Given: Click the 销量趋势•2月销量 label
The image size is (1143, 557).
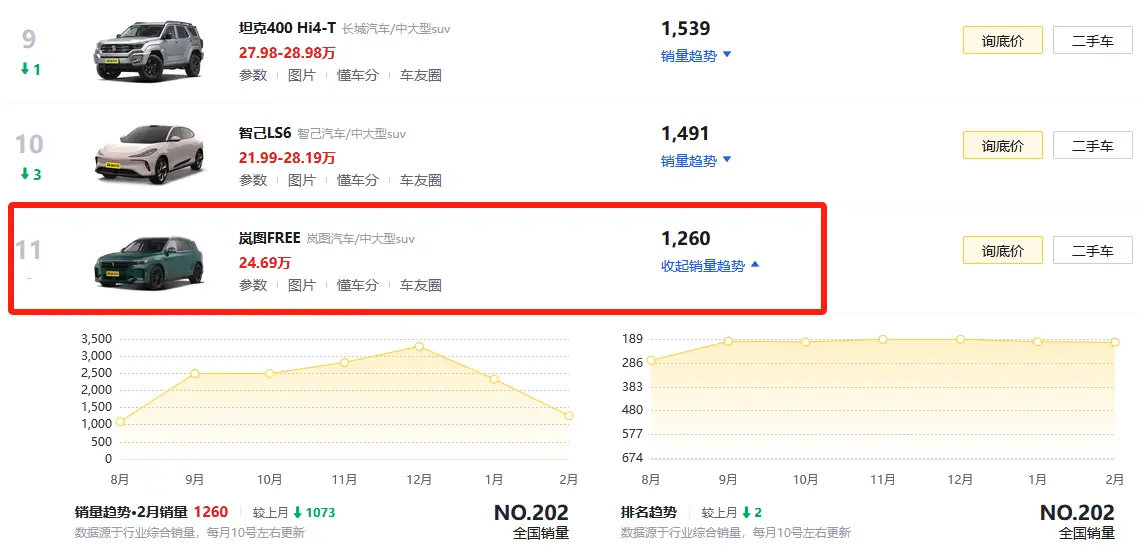Looking at the screenshot, I should click(131, 513).
